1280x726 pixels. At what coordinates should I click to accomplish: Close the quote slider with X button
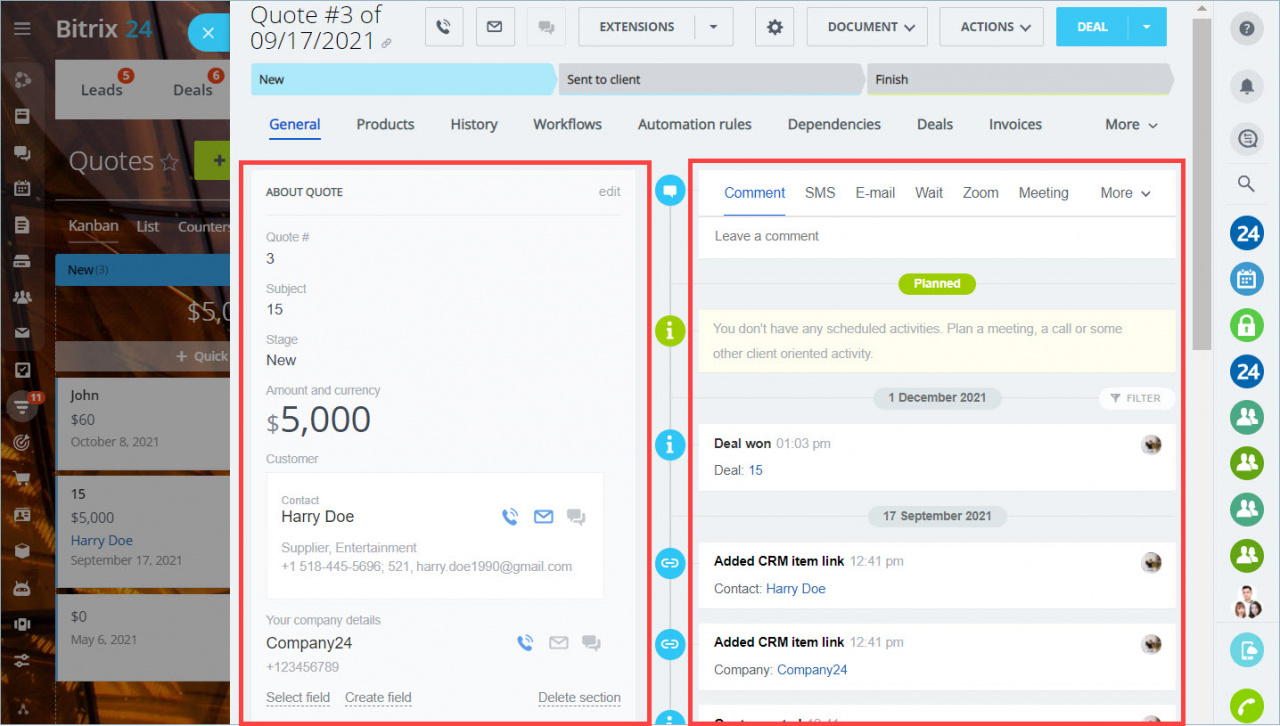point(208,32)
